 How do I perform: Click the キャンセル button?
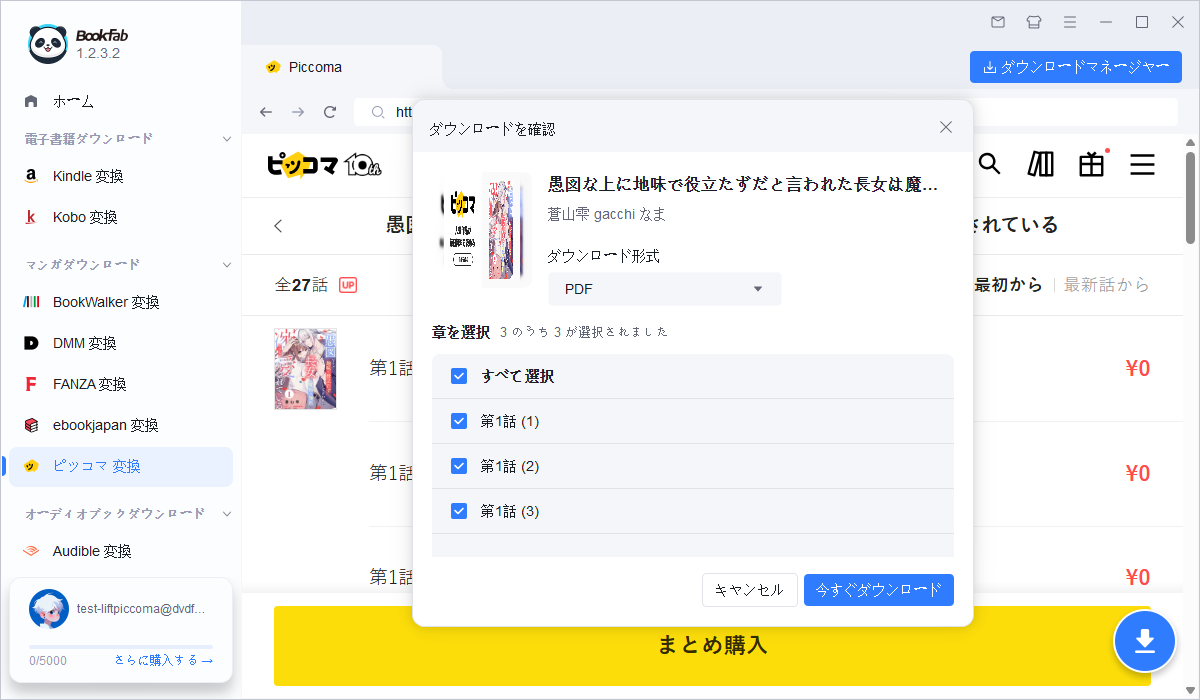pos(749,590)
